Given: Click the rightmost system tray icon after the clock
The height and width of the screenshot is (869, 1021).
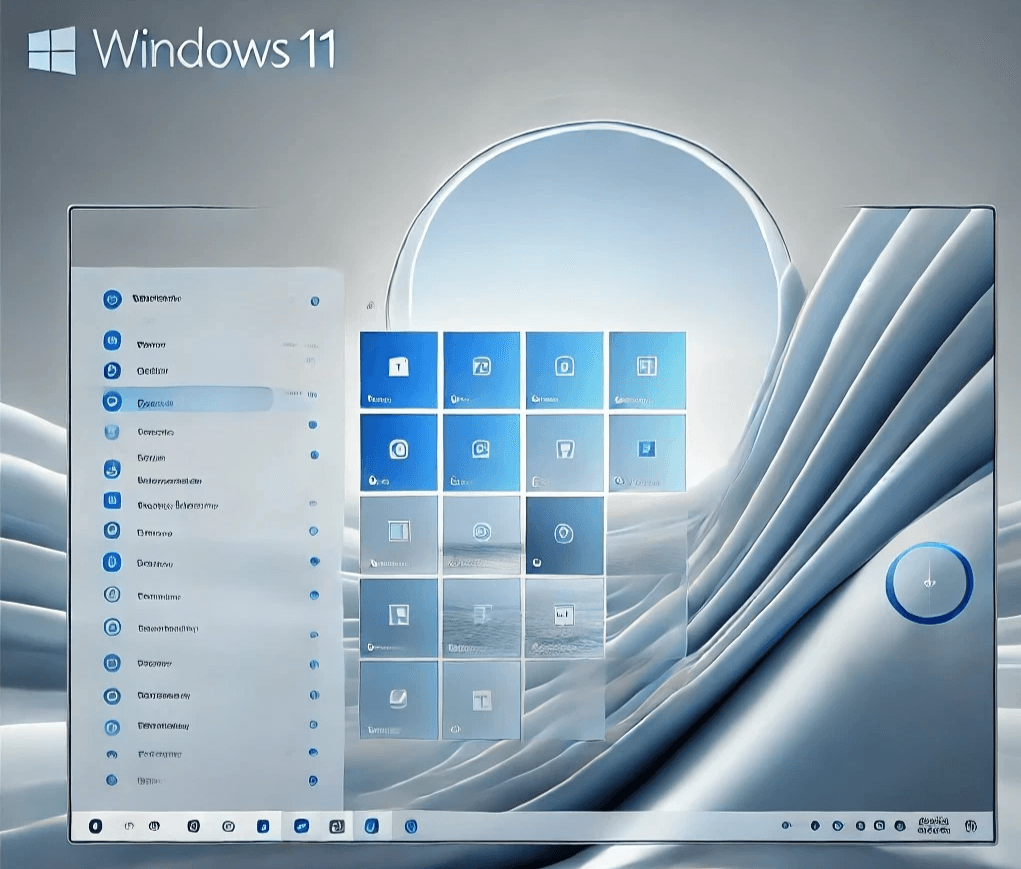Looking at the screenshot, I should pos(971,826).
